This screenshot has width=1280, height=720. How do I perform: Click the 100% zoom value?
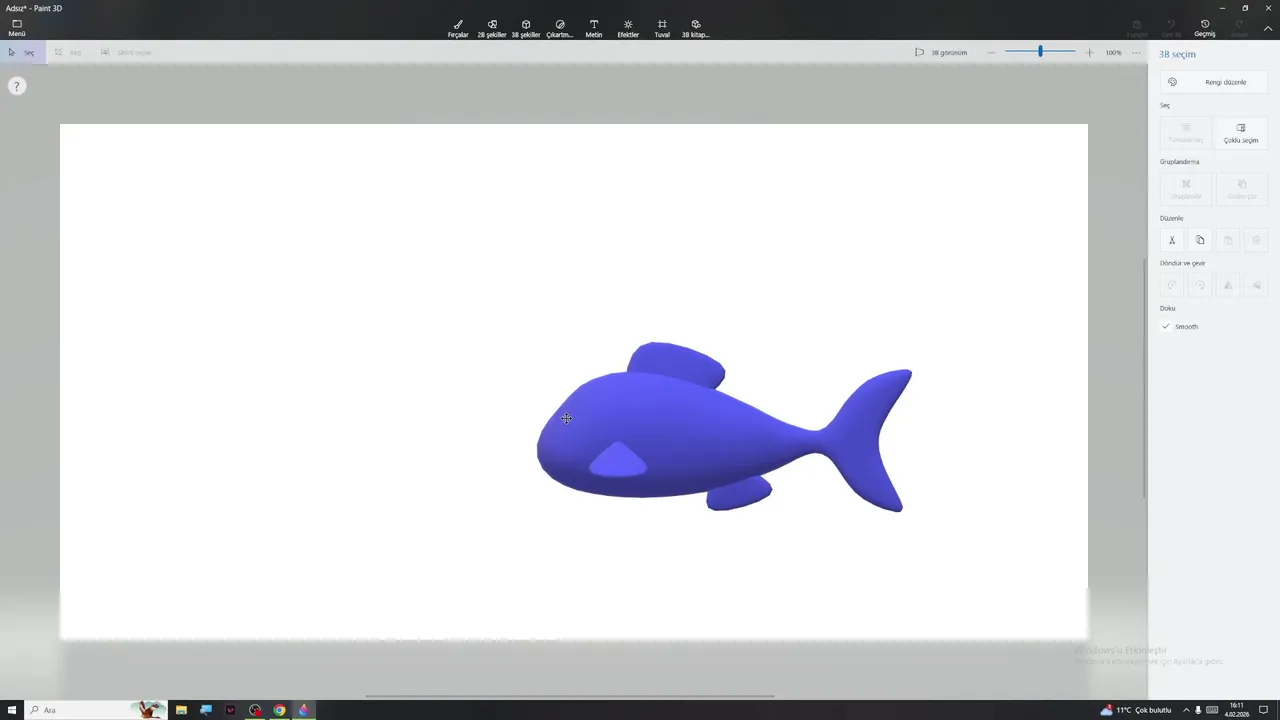point(1113,52)
